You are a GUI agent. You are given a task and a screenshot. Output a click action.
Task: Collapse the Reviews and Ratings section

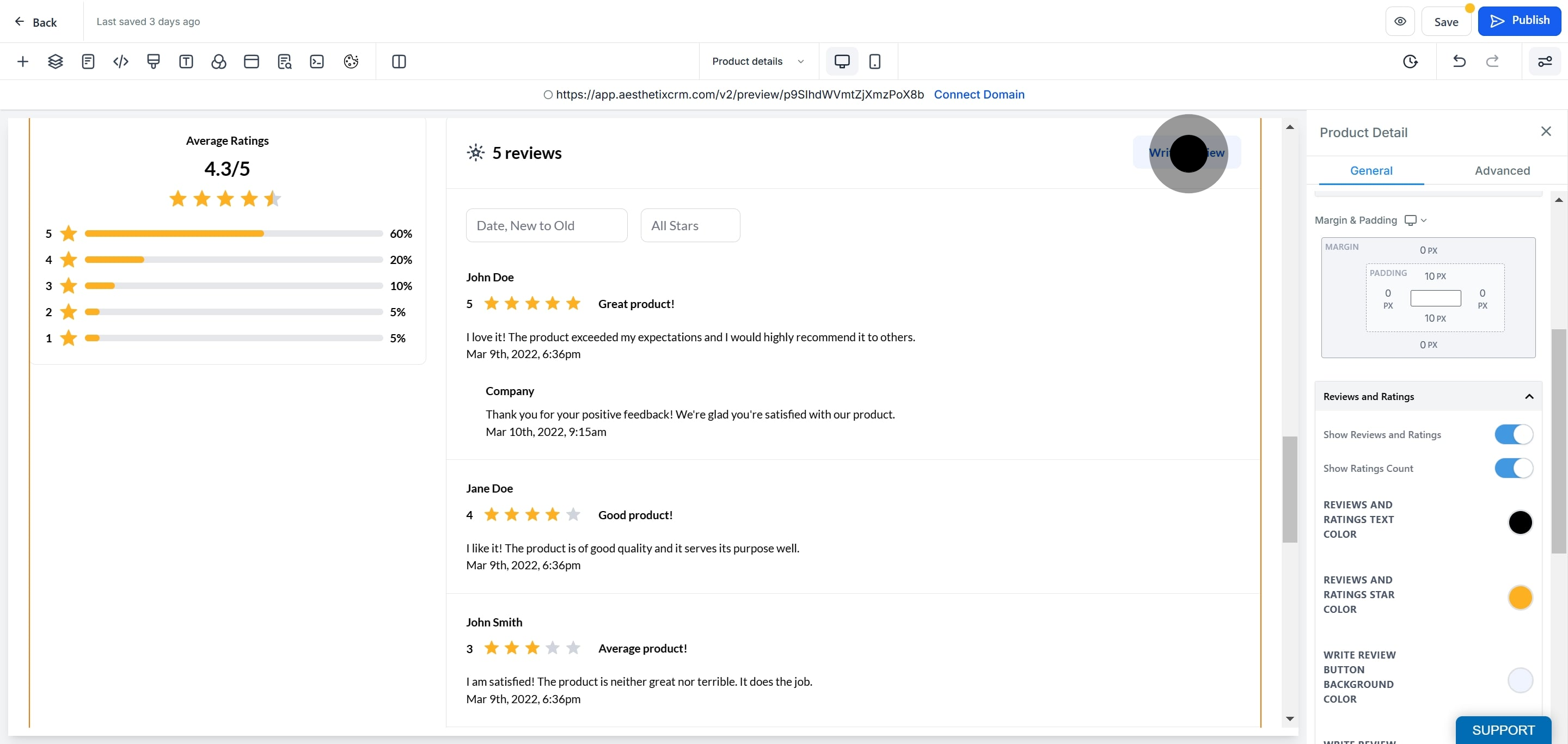click(1528, 397)
